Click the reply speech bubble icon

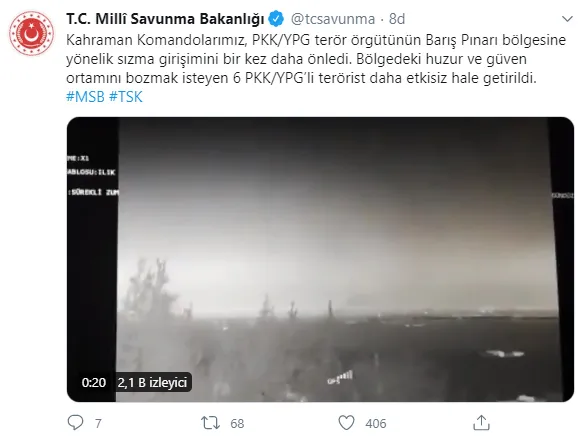(x=75, y=423)
